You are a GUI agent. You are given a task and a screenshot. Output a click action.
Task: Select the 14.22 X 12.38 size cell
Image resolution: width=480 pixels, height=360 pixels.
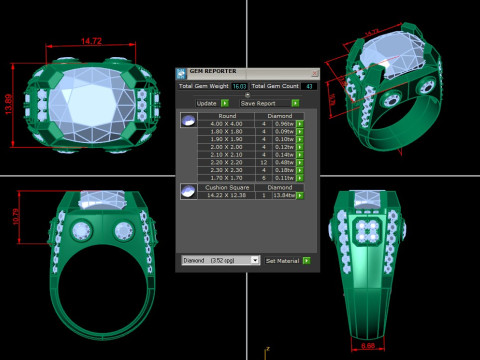pos(226,195)
